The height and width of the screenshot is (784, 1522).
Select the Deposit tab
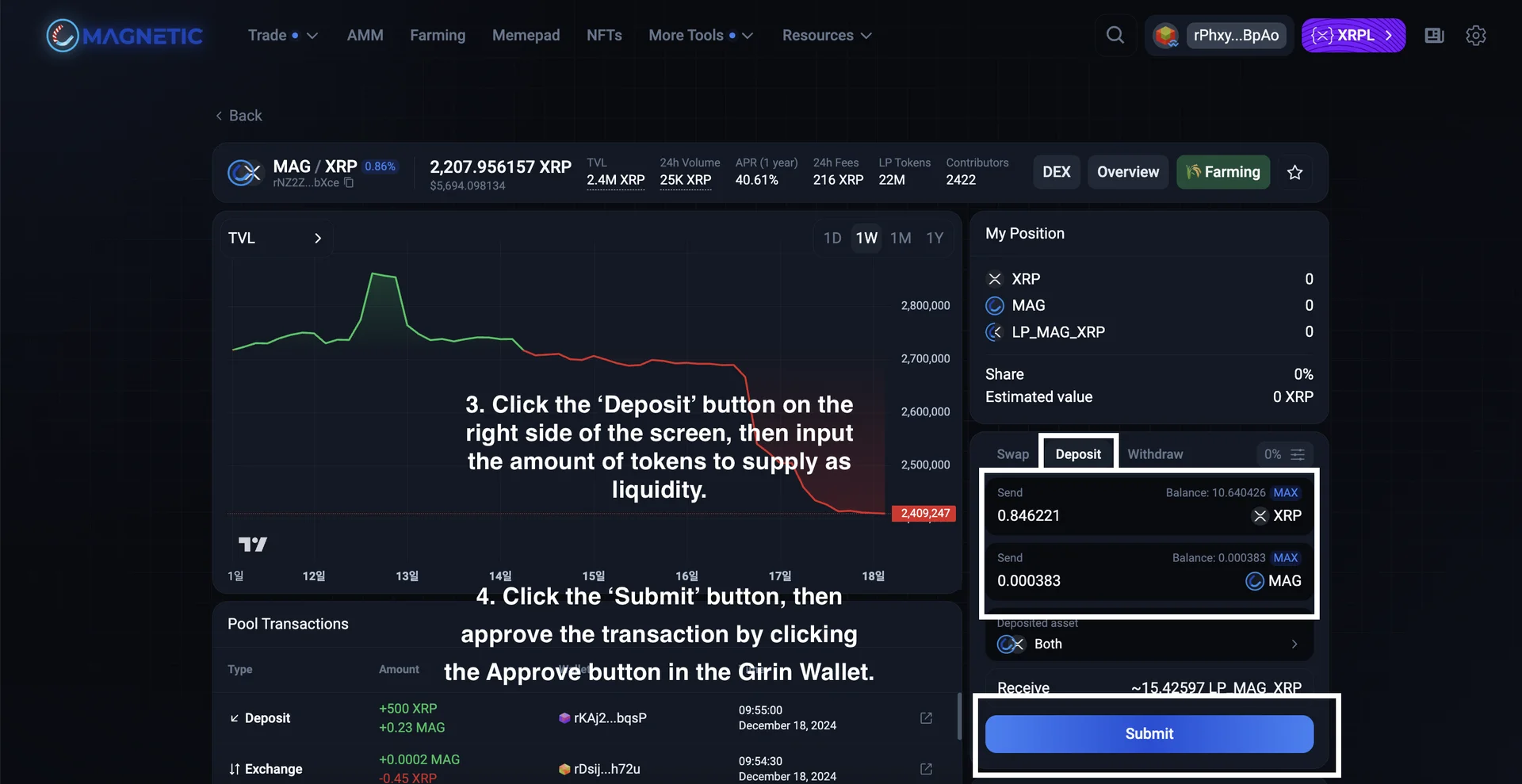1078,454
